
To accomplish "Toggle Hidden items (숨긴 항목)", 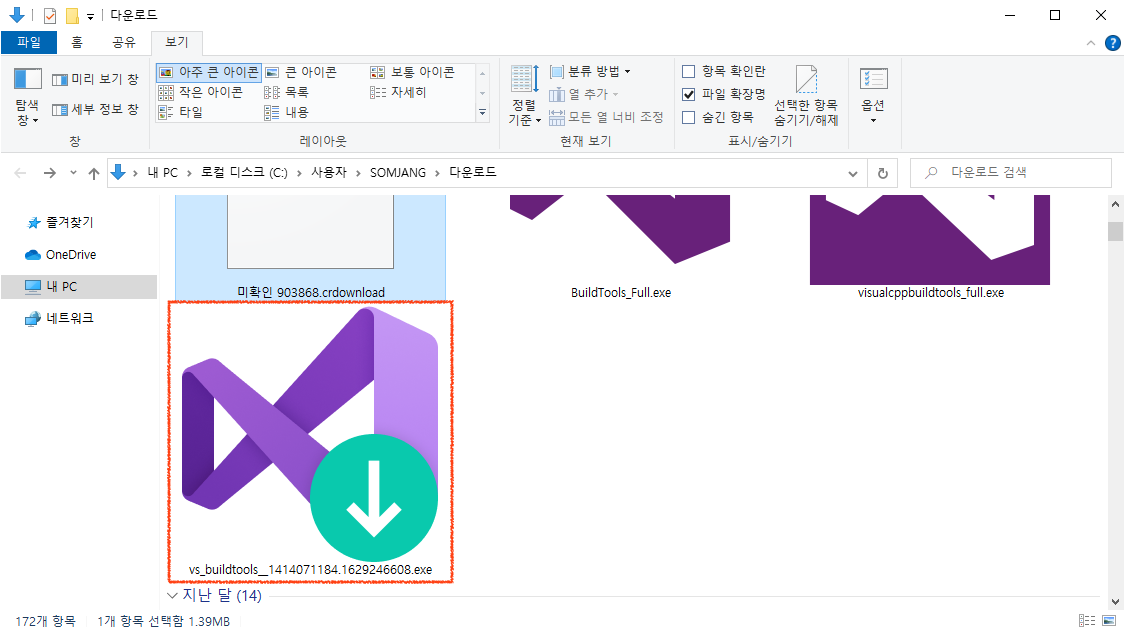I will (717, 117).
